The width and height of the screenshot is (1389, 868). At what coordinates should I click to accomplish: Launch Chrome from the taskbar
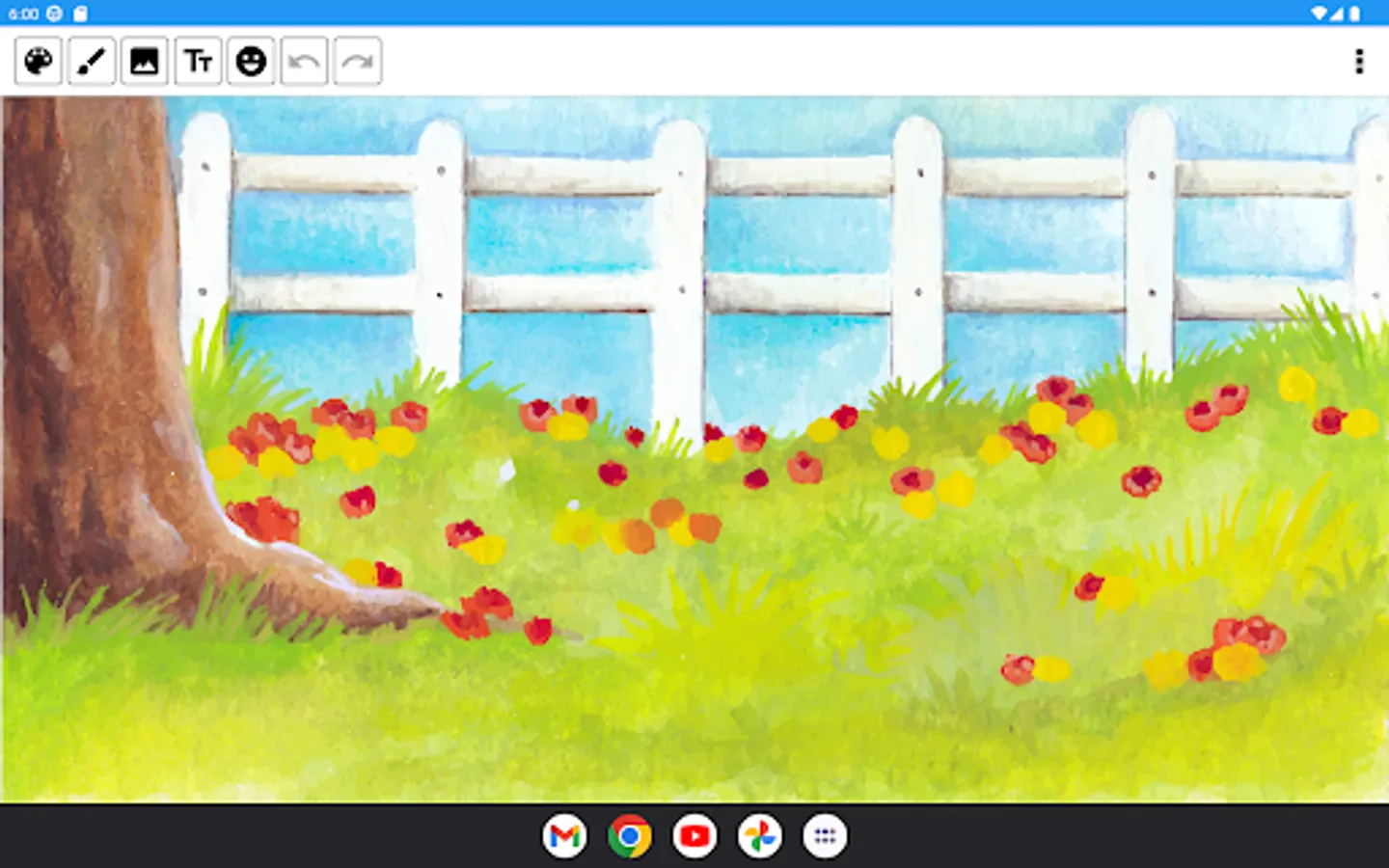click(629, 836)
